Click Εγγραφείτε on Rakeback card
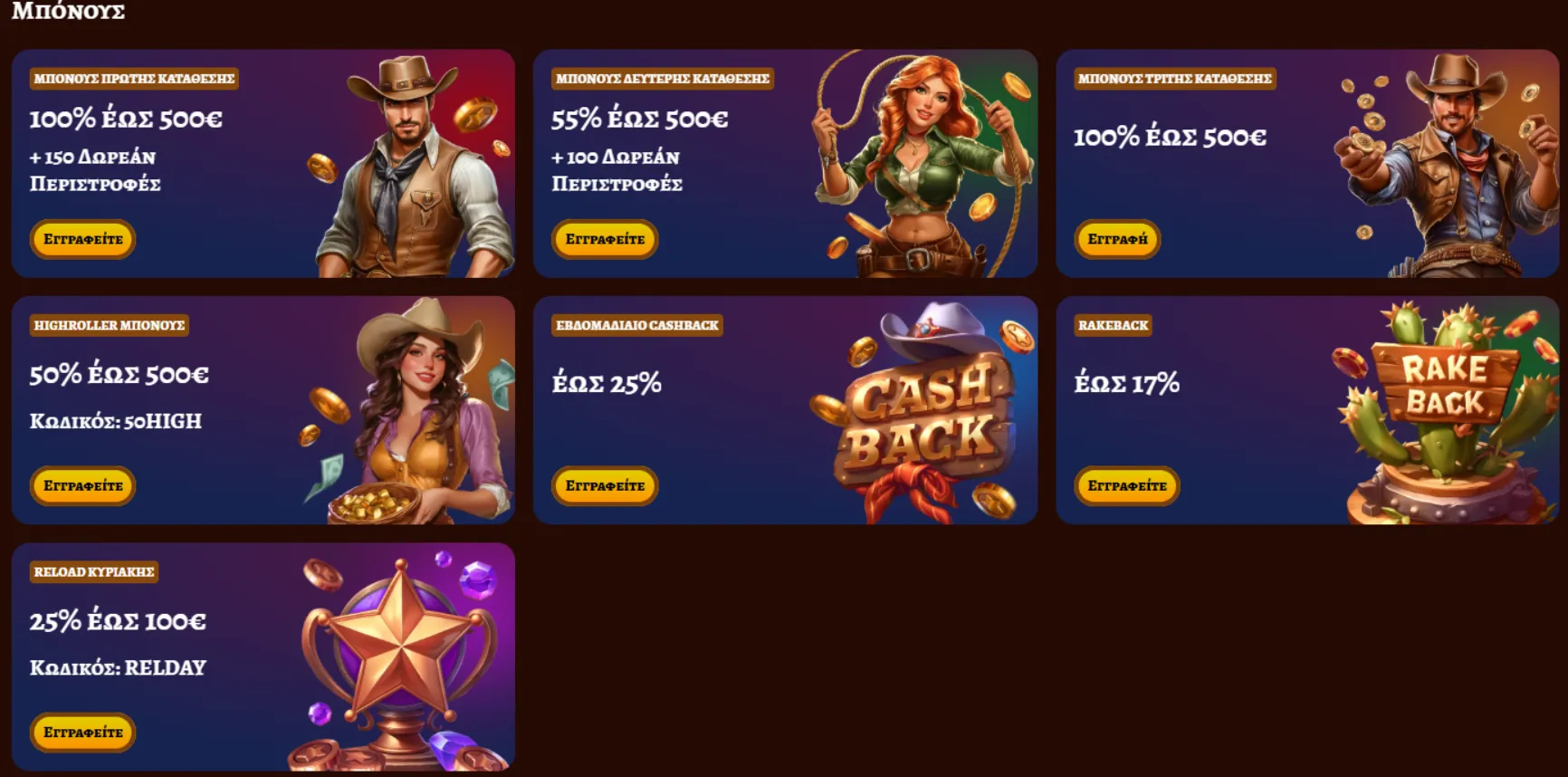 tap(1127, 485)
